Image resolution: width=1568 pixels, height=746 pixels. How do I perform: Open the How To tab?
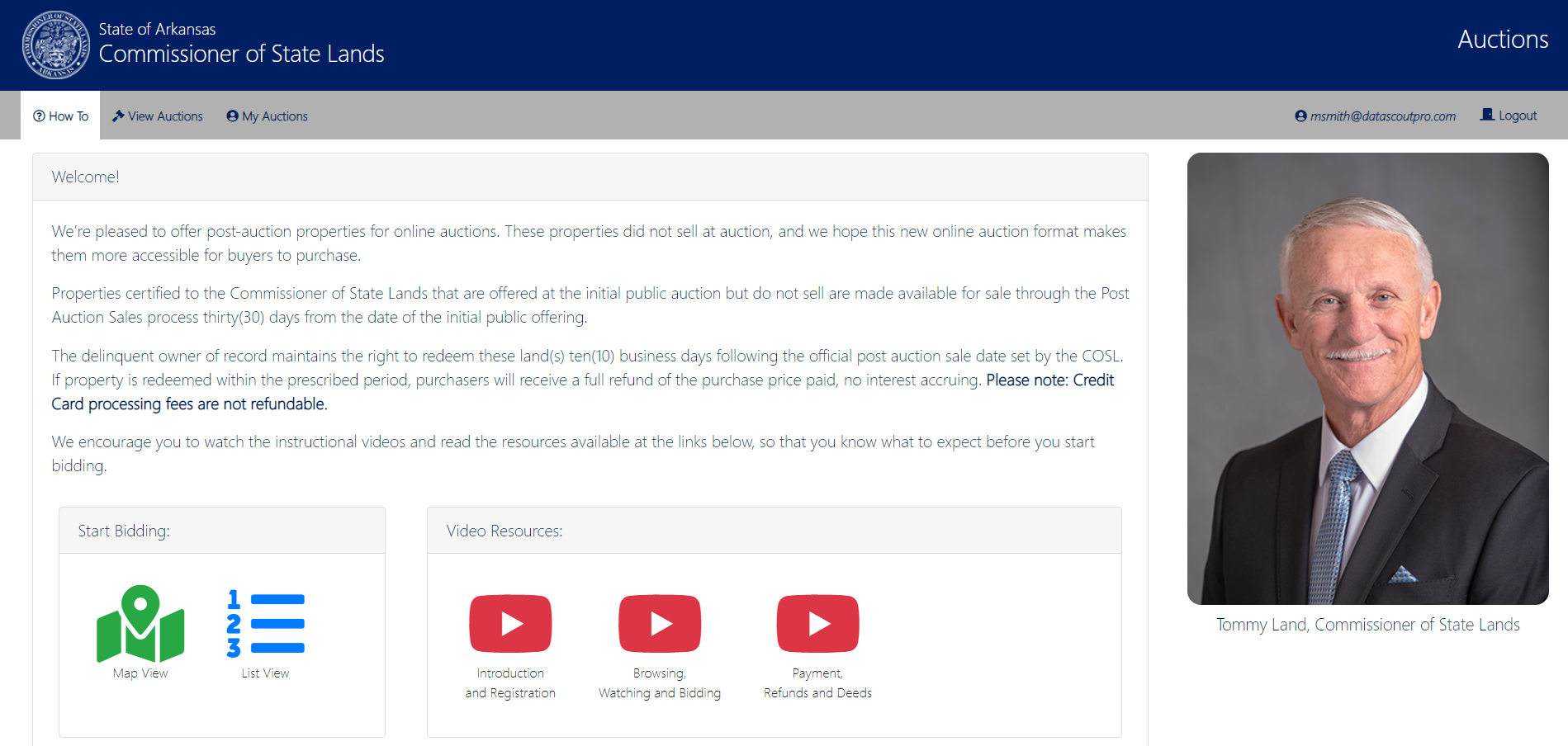click(x=60, y=116)
